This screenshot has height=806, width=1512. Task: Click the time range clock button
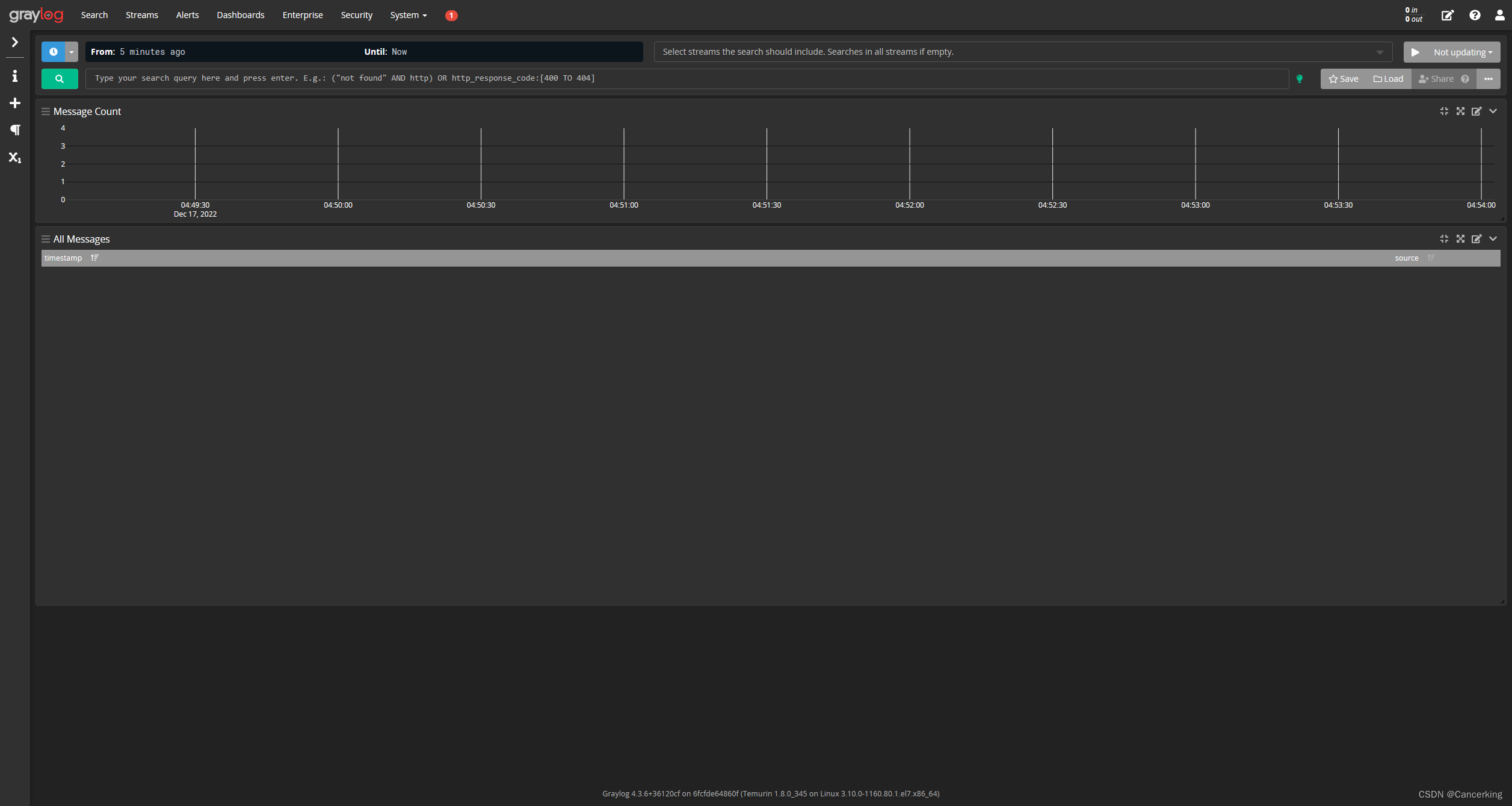point(53,52)
